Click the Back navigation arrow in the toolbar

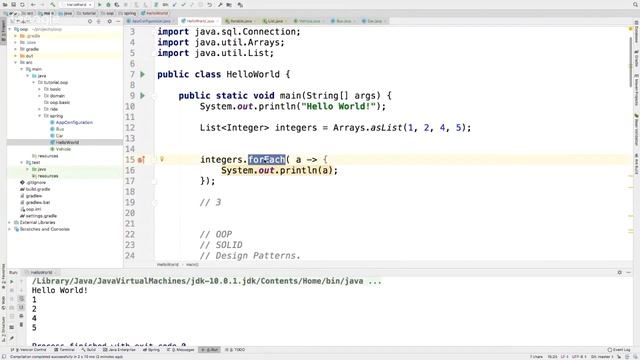pyautogui.click(x=33, y=5)
